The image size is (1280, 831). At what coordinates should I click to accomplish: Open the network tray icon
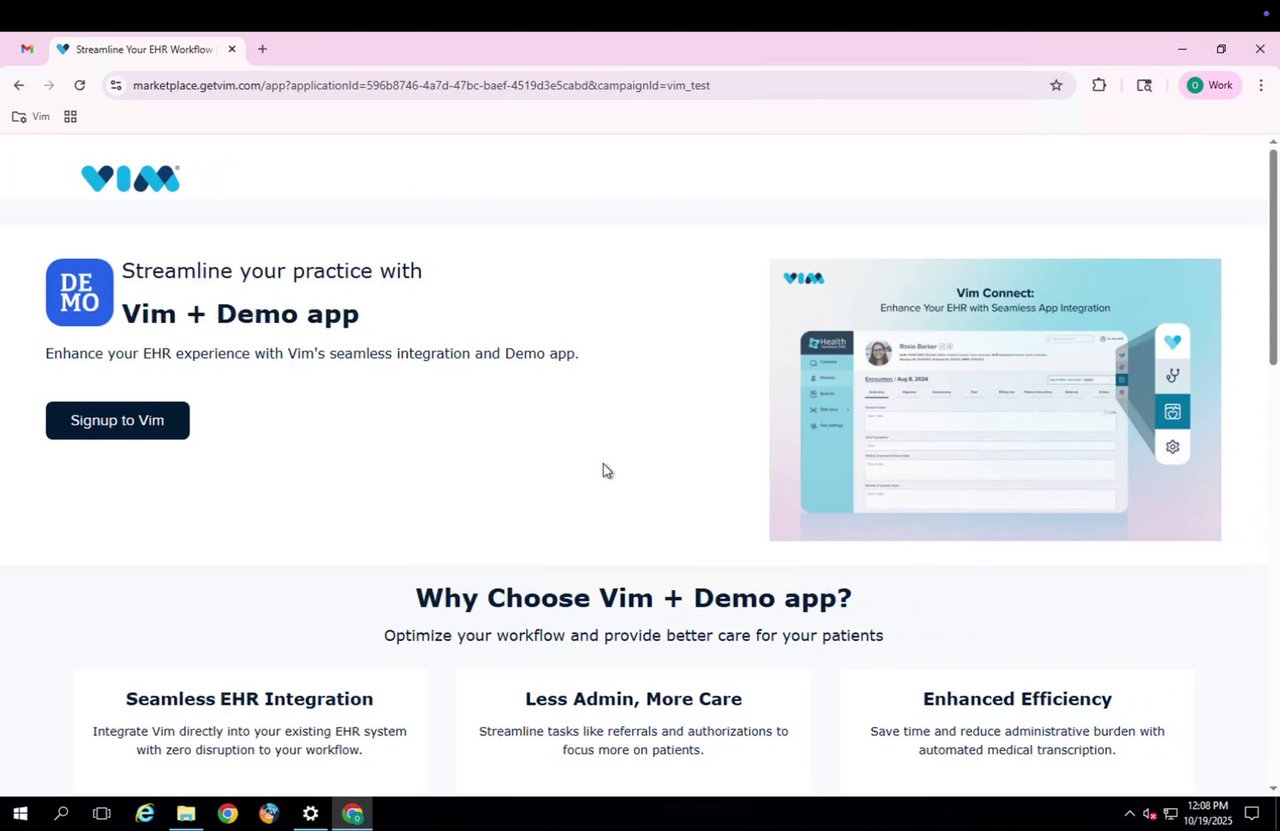tap(1170, 814)
